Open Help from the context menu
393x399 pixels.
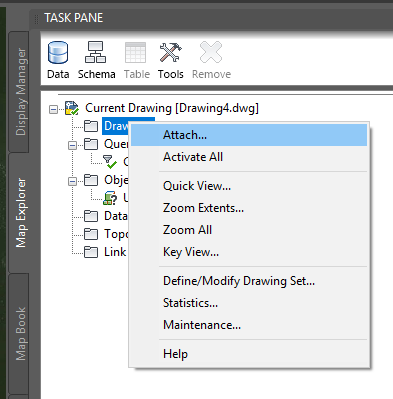249,354
